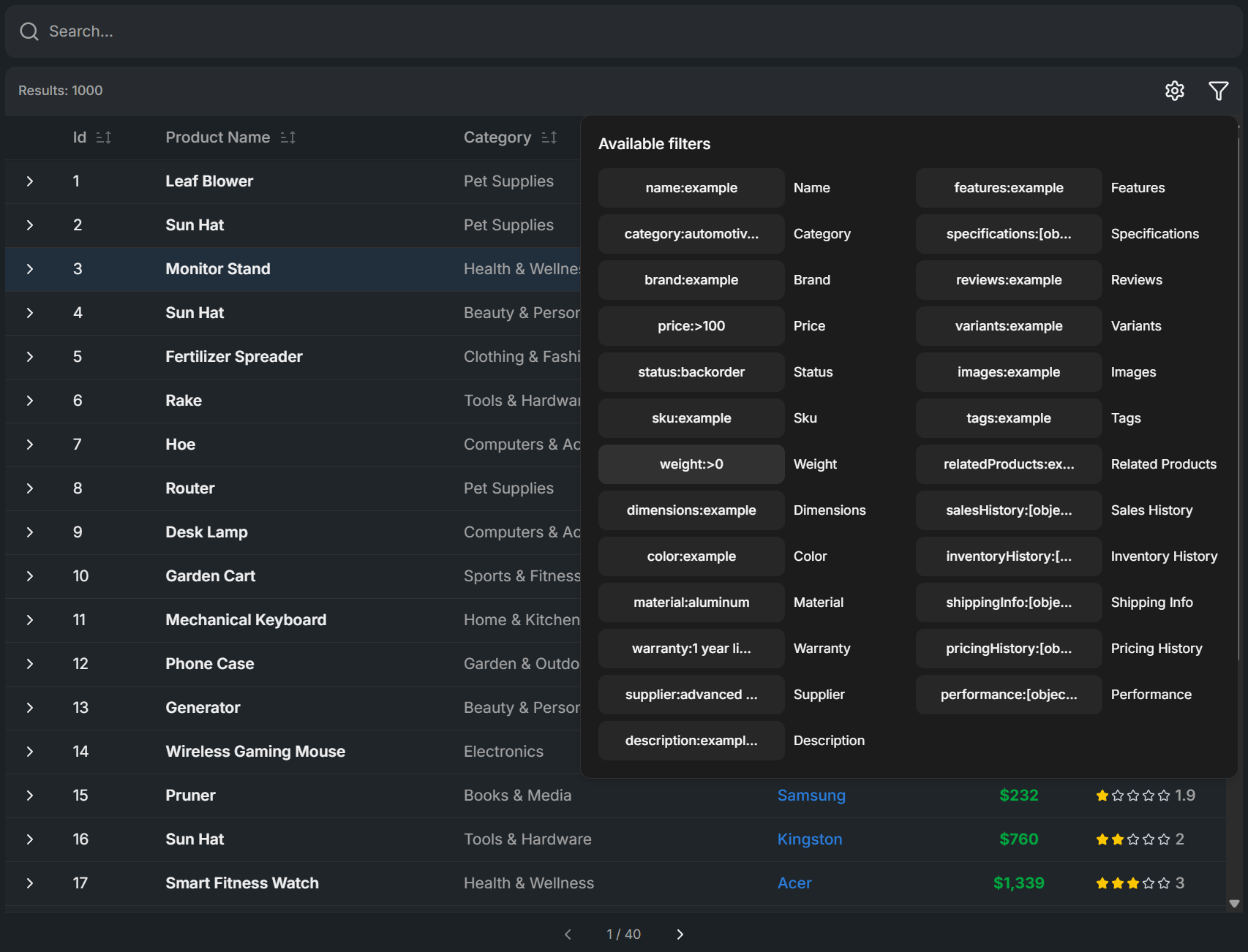Sort by Product Name column icon

[x=288, y=137]
